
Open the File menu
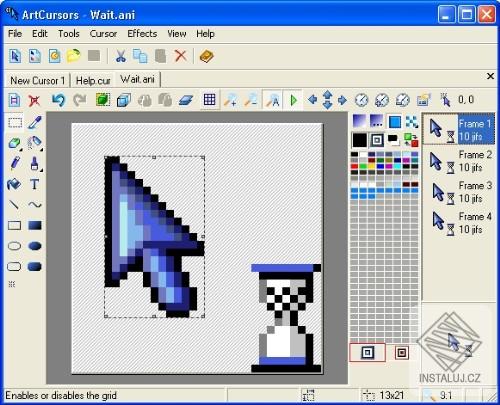tap(15, 34)
